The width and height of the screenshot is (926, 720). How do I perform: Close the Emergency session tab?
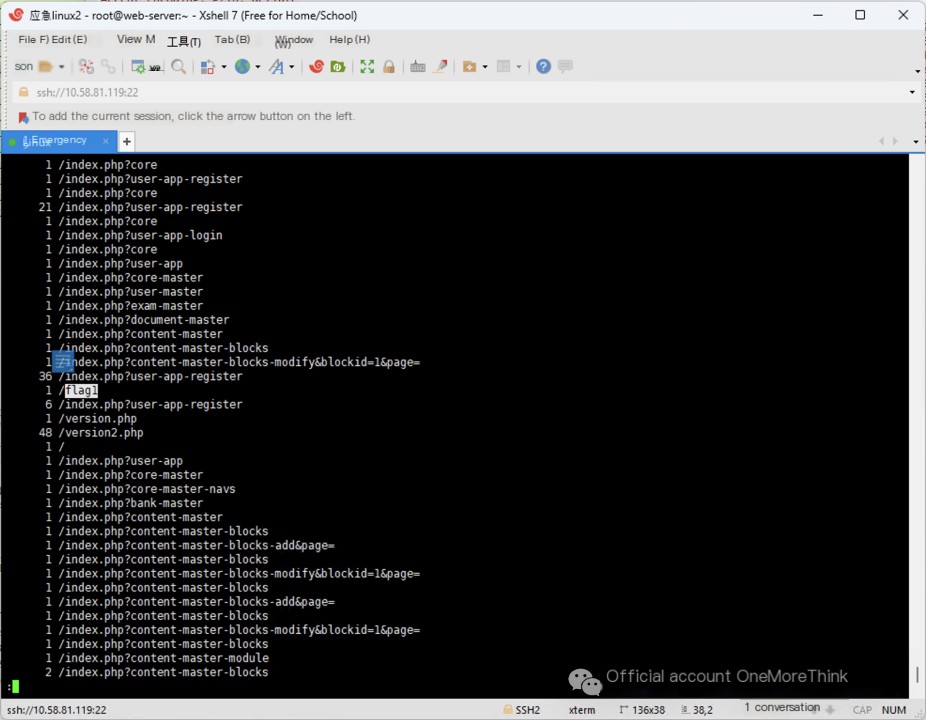(x=106, y=141)
